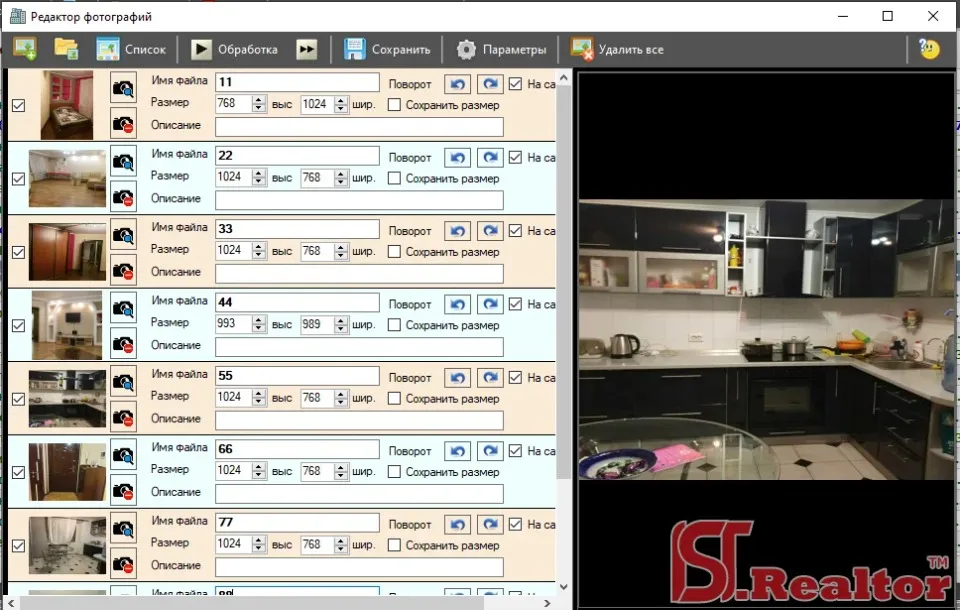Click height stepper for photo 44 (993)
This screenshot has height=610, width=960.
pos(259,325)
